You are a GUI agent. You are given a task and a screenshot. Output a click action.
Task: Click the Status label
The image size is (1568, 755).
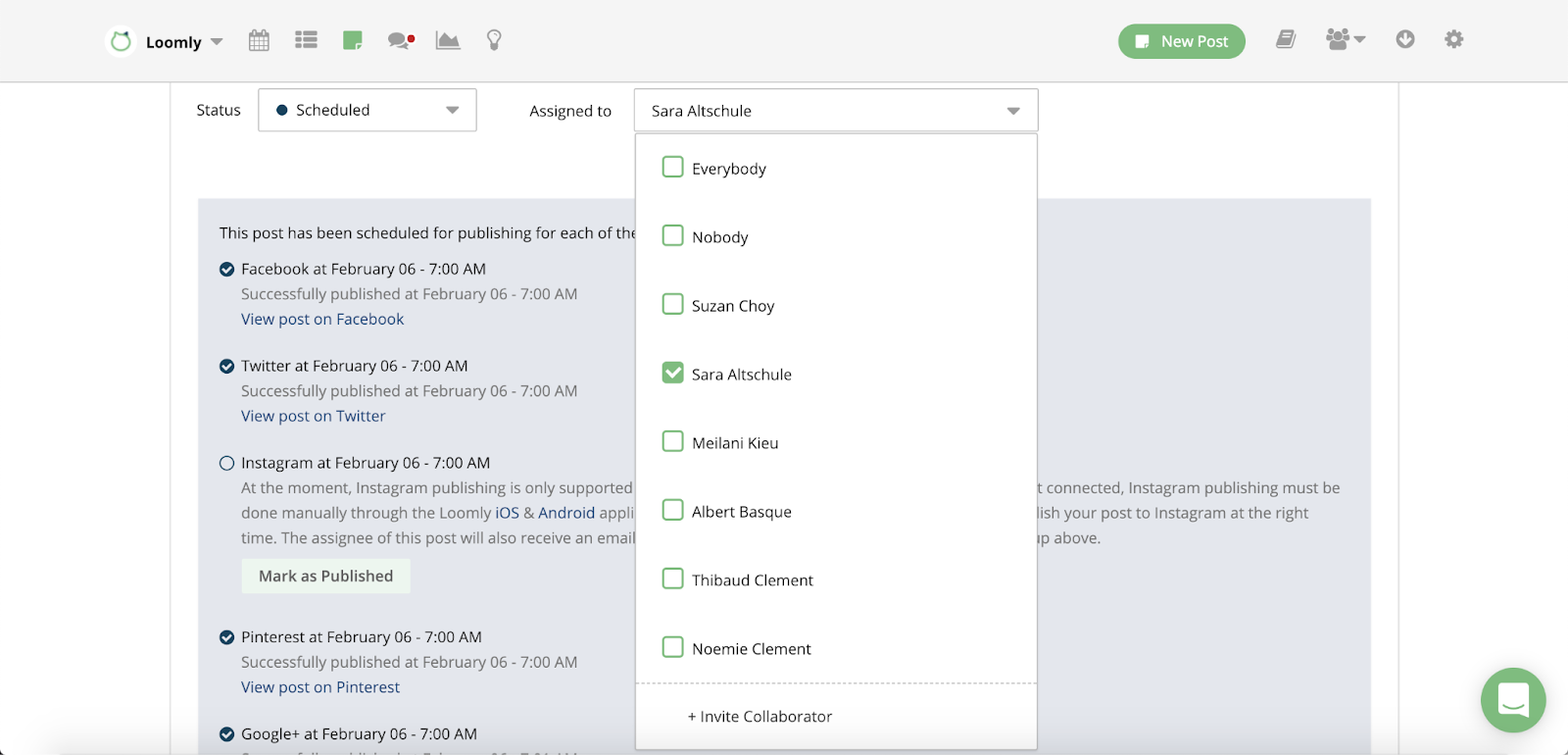point(219,110)
